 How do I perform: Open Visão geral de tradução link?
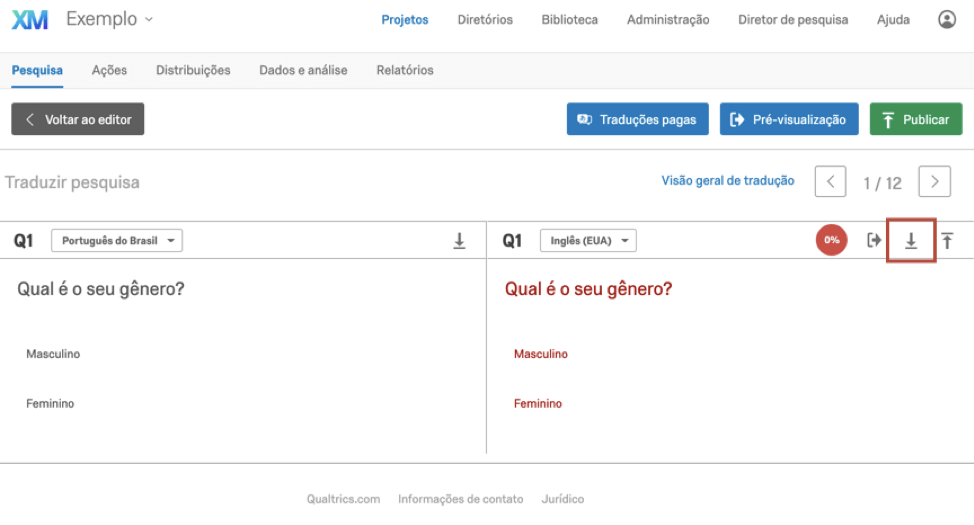727,181
